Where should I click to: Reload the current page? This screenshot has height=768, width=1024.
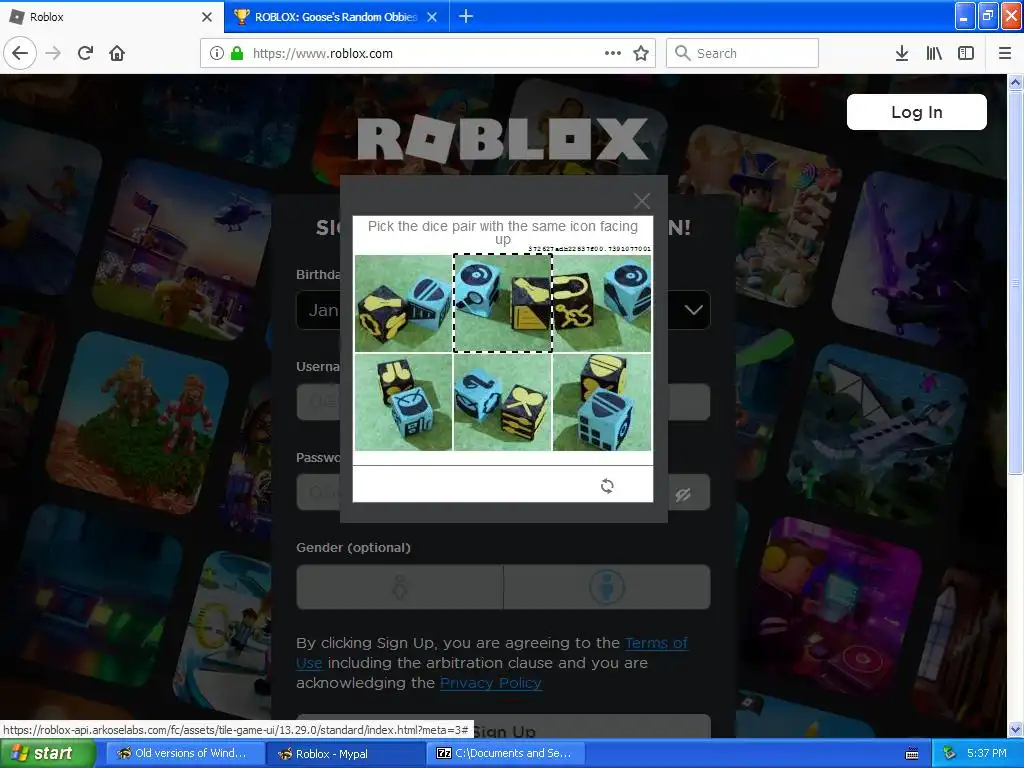[x=86, y=53]
